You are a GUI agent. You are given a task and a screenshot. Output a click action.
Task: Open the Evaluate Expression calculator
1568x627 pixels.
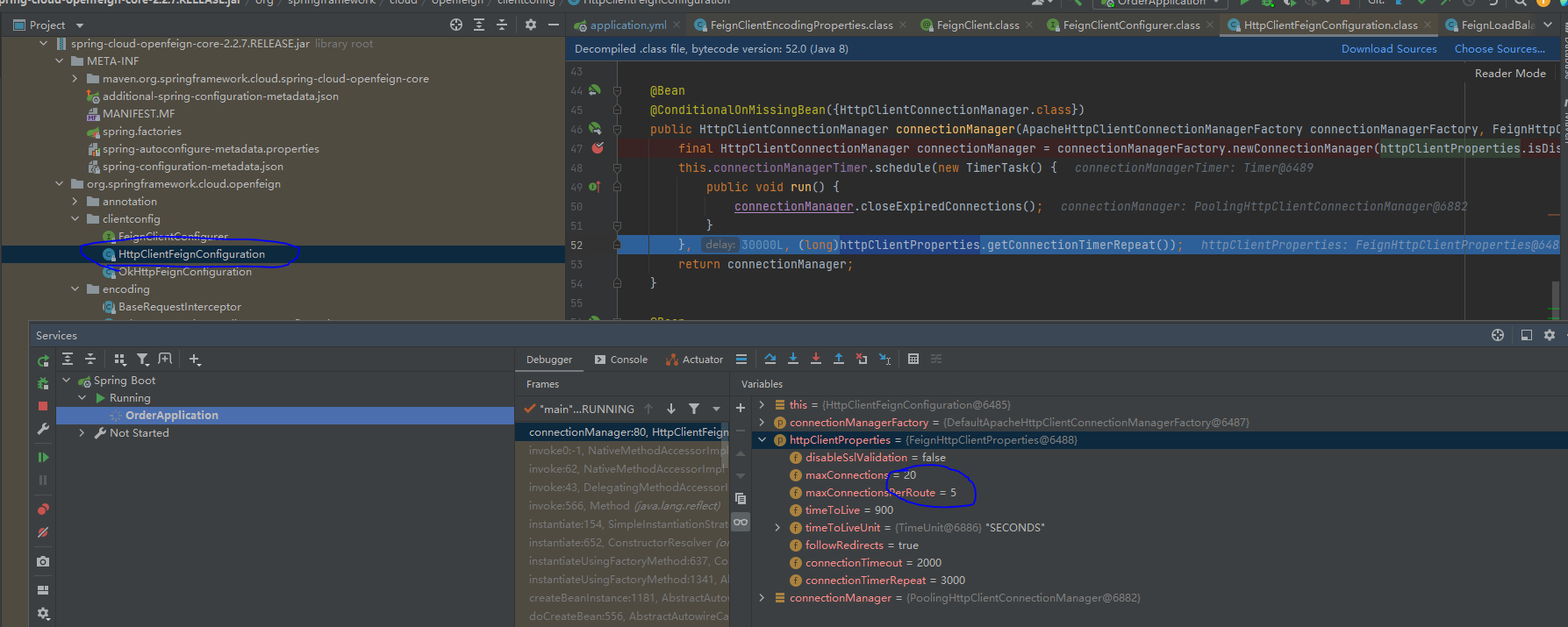coord(913,359)
